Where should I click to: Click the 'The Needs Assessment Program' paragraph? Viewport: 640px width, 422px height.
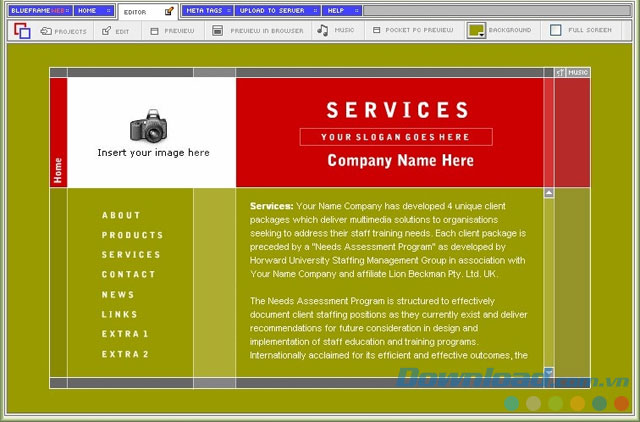[389, 328]
